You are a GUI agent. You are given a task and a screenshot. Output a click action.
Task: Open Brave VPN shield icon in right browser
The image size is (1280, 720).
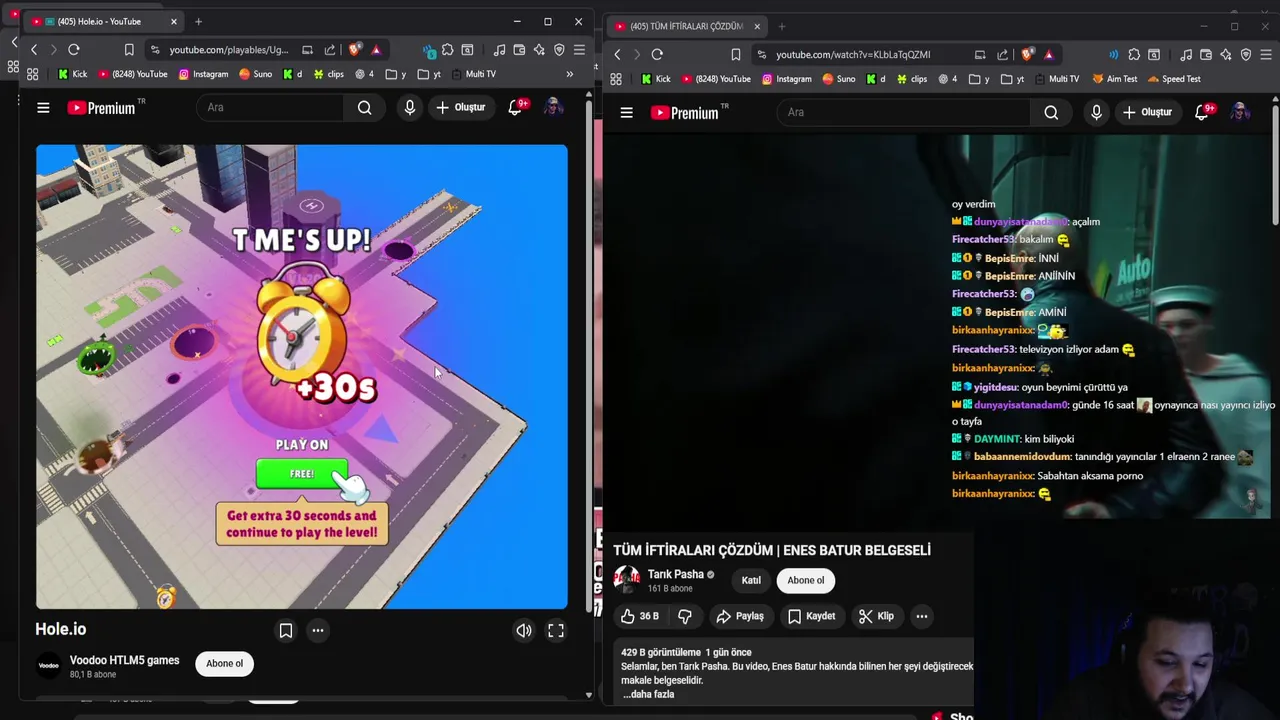coord(1245,54)
